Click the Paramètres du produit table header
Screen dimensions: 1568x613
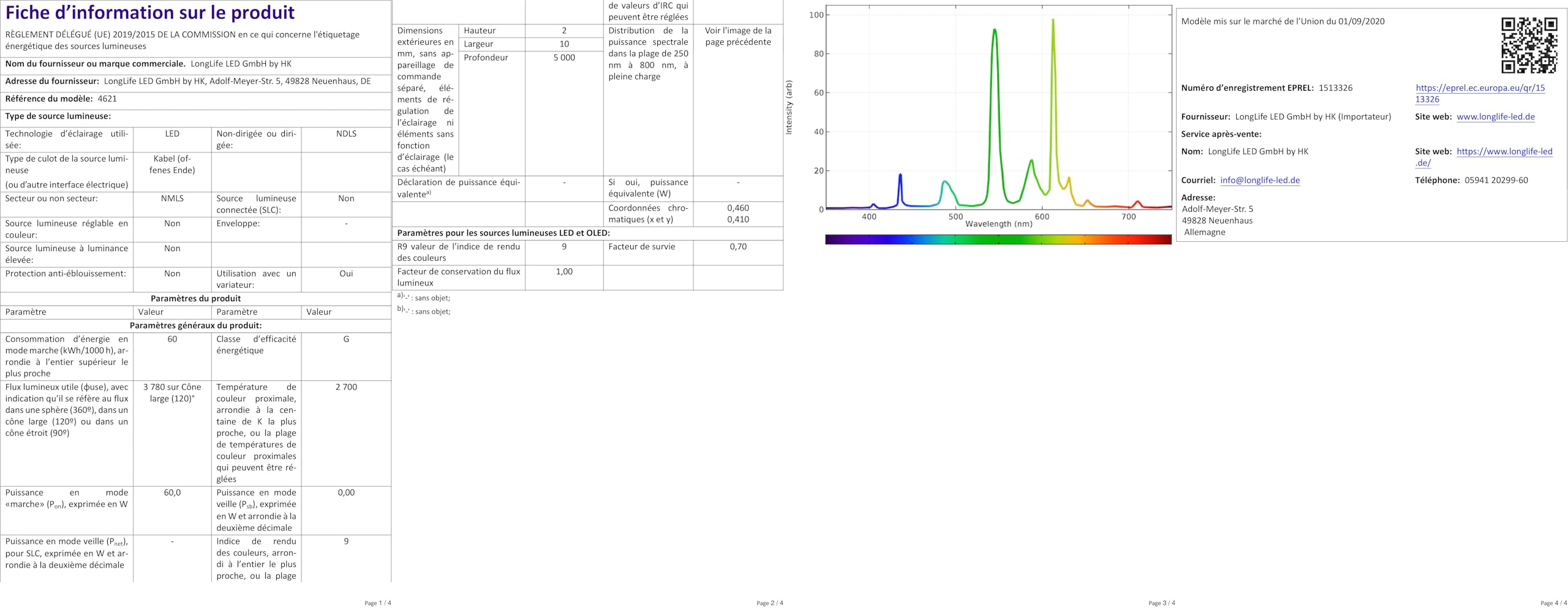[x=195, y=299]
